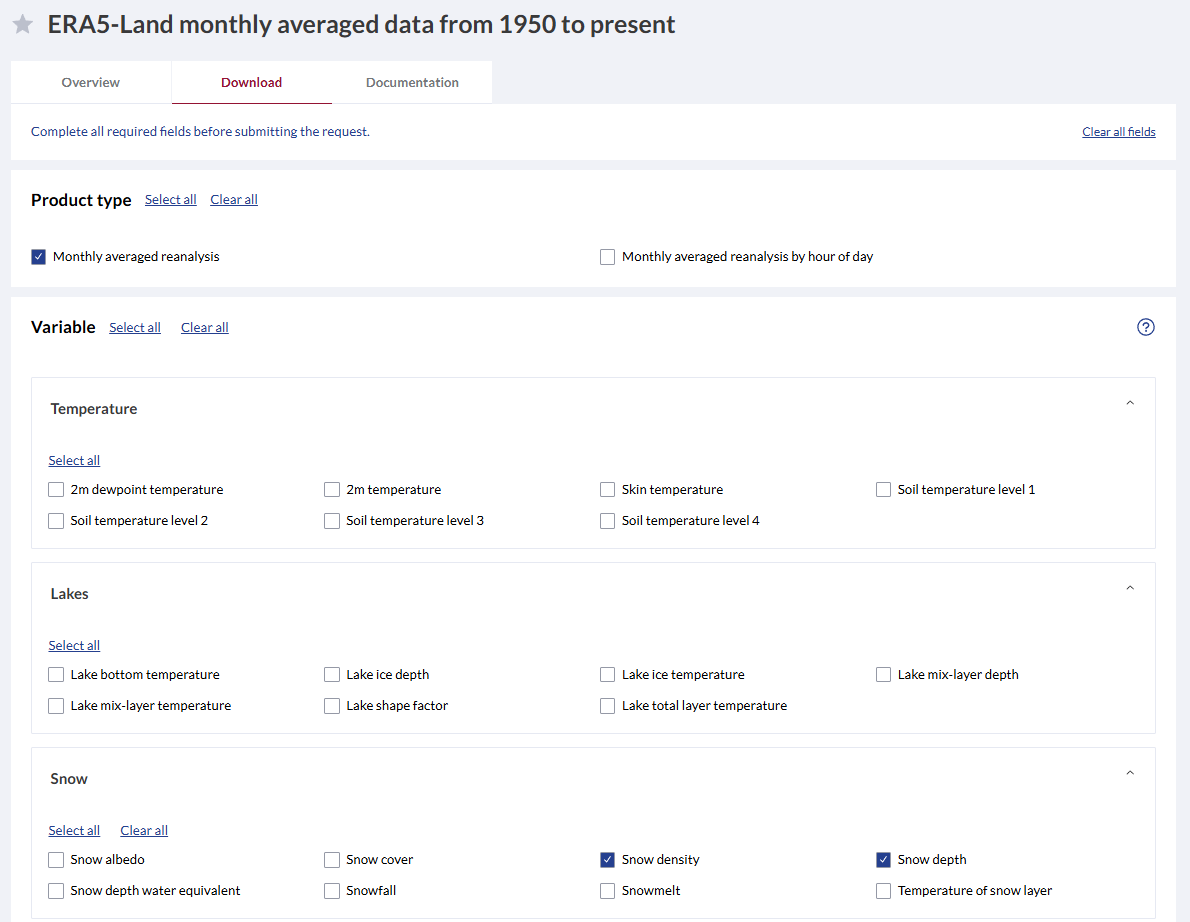Check Monthly averaged reanalysis by hour of day

point(607,257)
